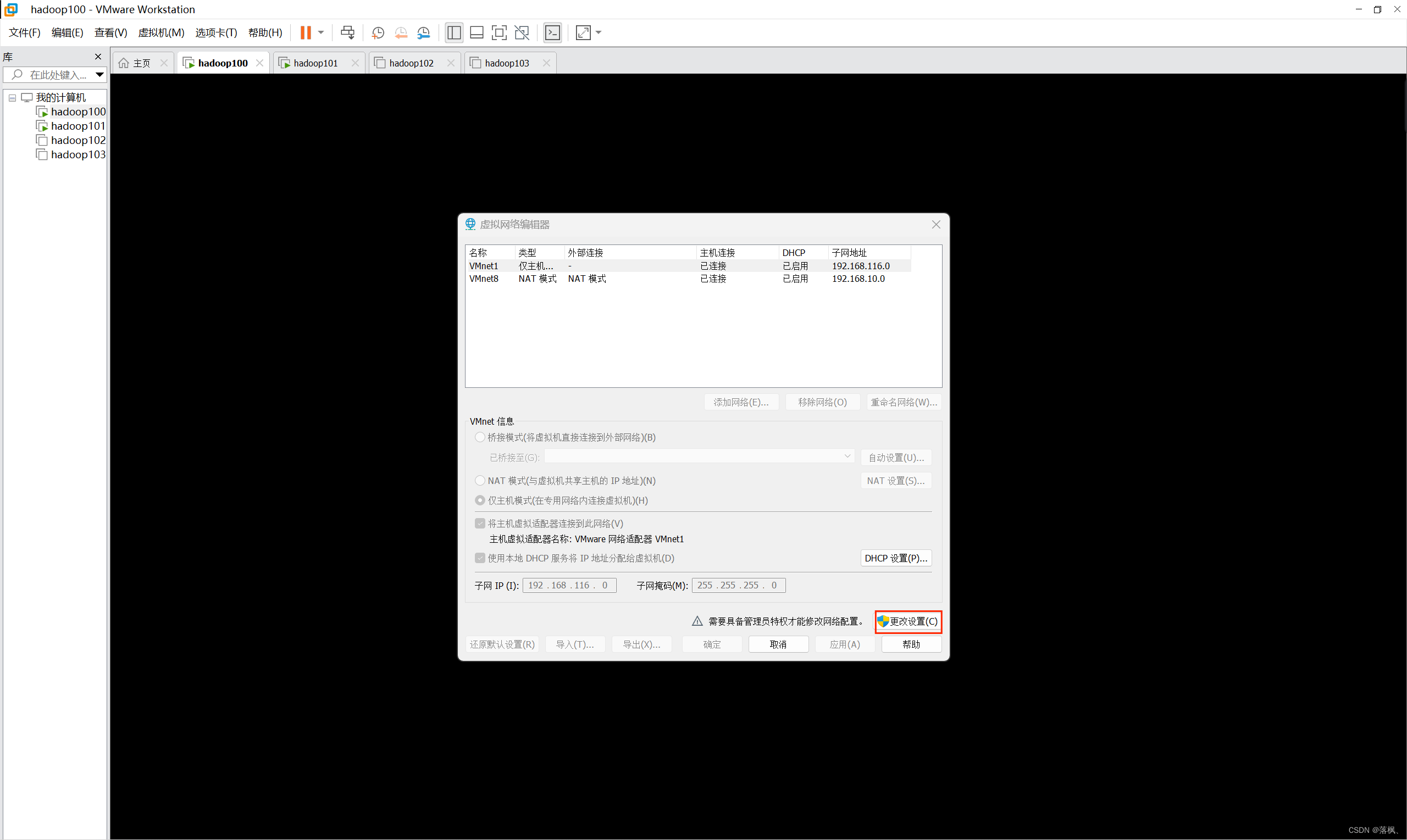Screen dimensions: 1407x840
Task: Open the 帮助(H) menu
Action: (265, 32)
